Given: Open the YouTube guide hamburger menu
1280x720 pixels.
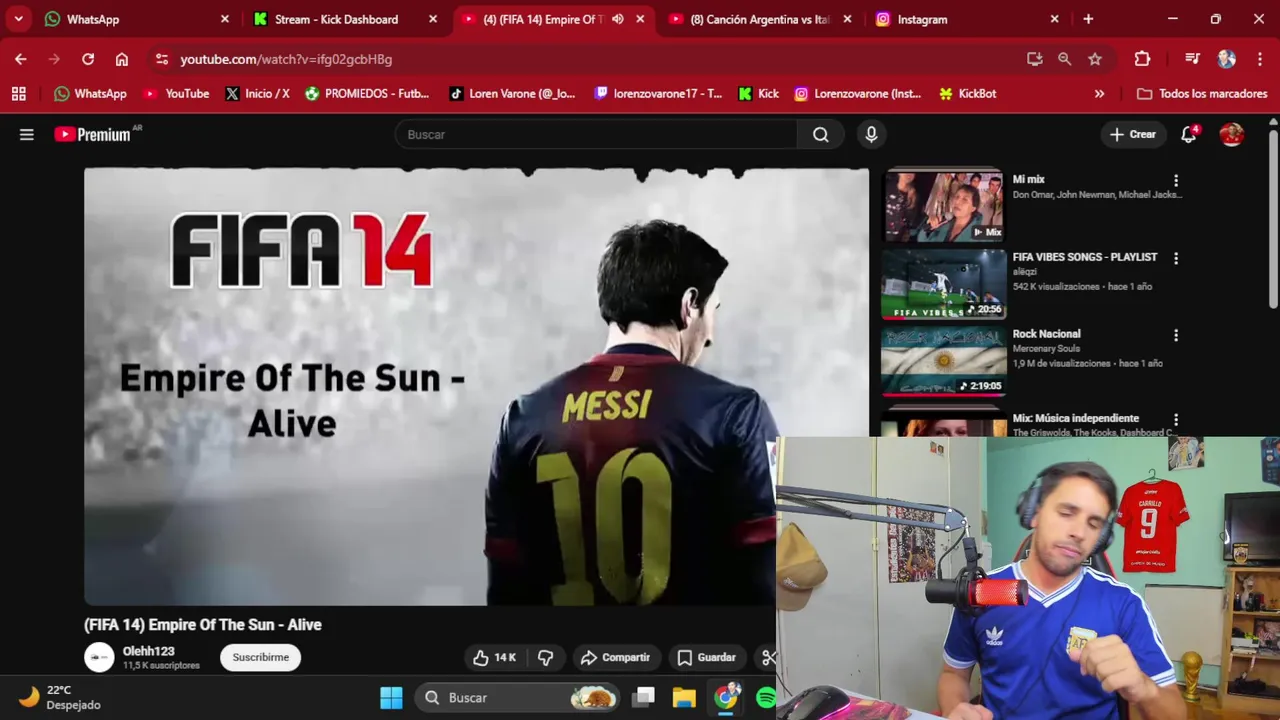Looking at the screenshot, I should point(27,134).
